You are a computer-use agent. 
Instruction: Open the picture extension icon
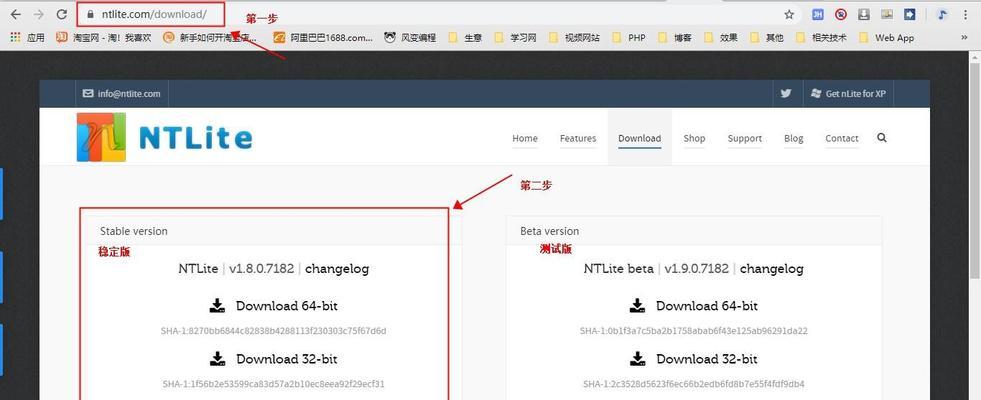click(x=887, y=14)
